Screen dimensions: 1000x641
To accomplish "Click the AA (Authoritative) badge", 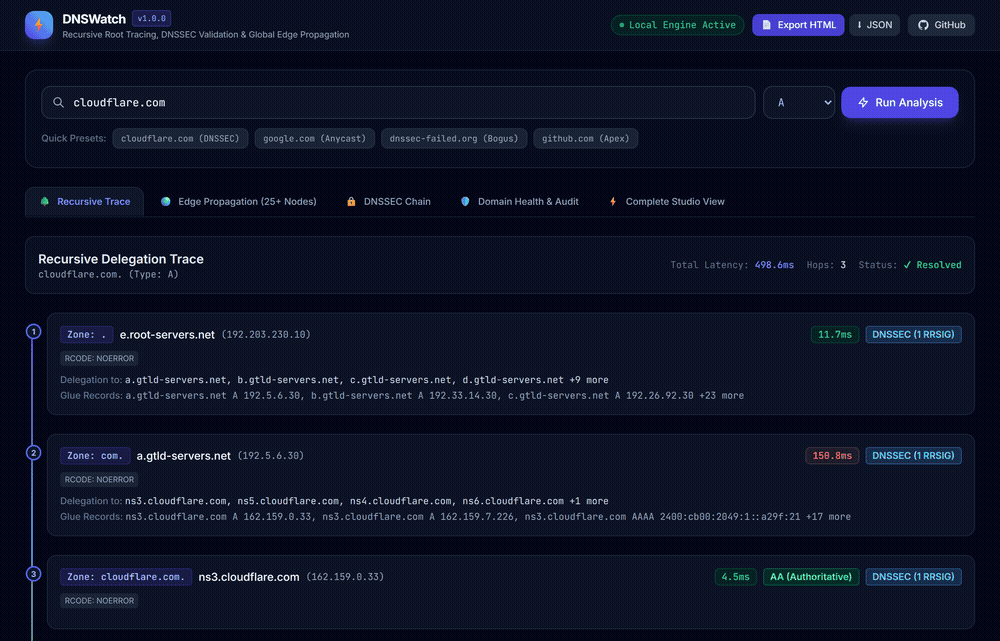I will point(811,577).
